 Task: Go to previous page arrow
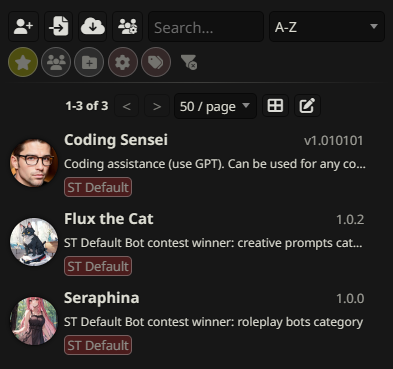pyautogui.click(x=127, y=106)
